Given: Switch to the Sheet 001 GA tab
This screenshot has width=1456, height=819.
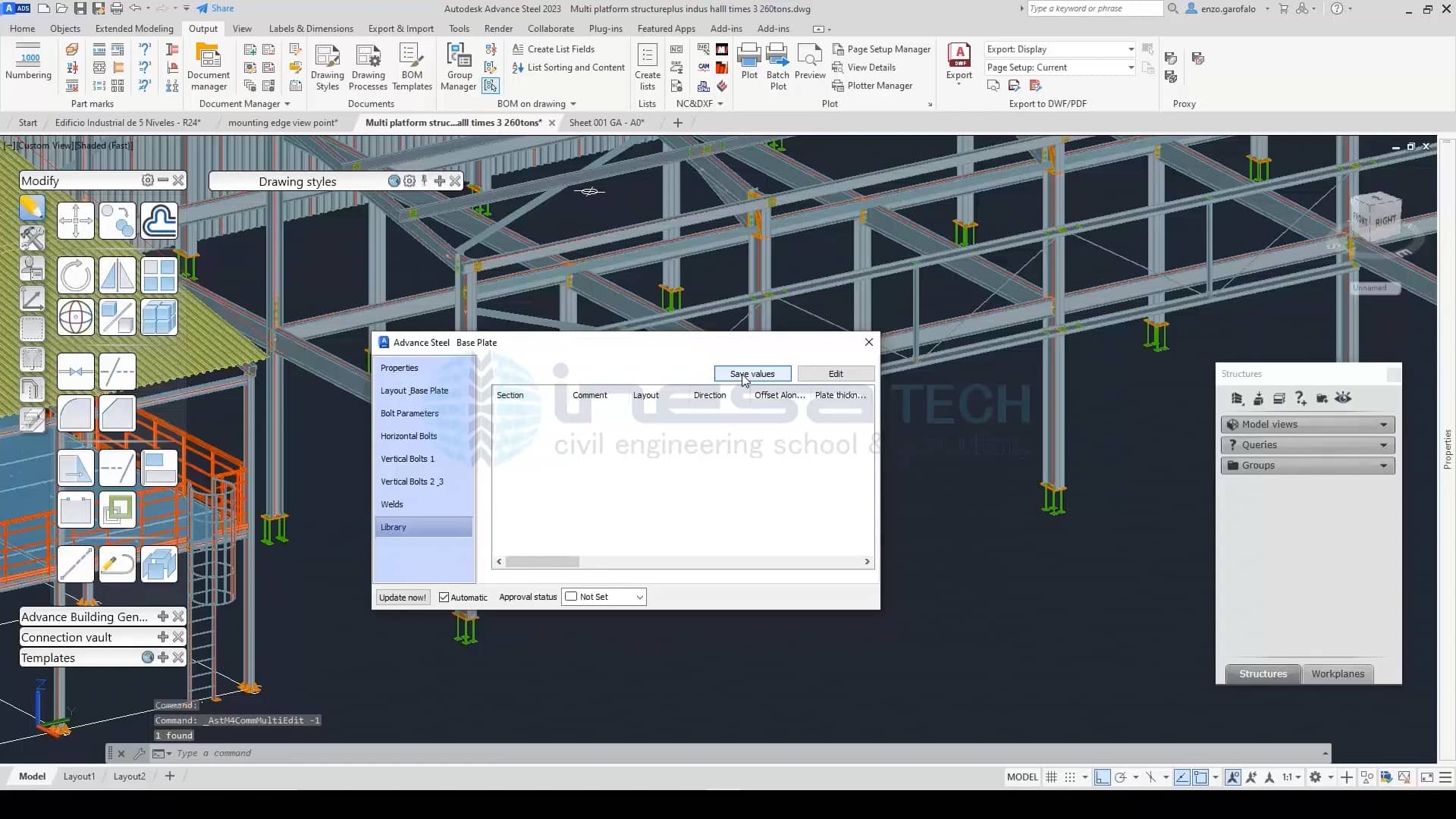Looking at the screenshot, I should tap(607, 122).
